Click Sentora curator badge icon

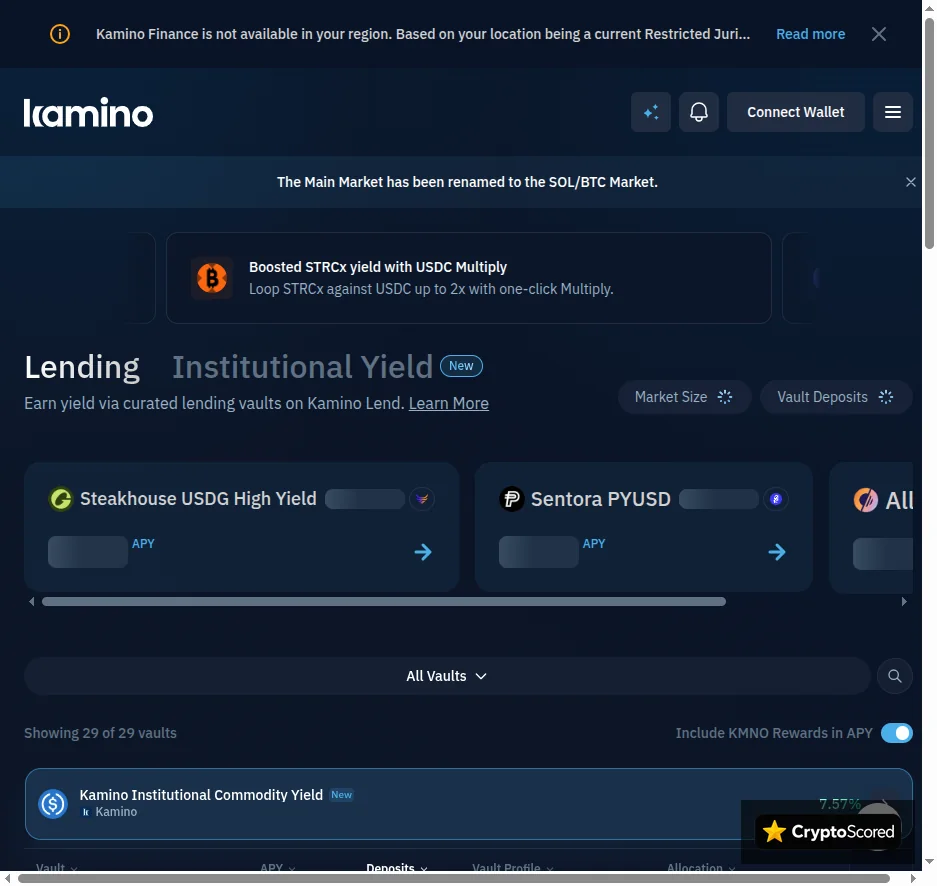tap(776, 499)
